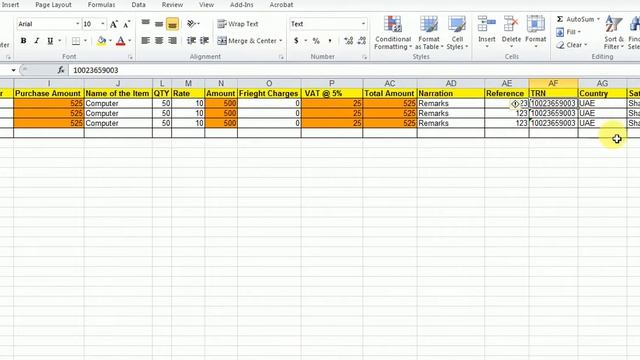Open the Acrobat tab
This screenshot has height=360, width=640.
coord(281,5)
